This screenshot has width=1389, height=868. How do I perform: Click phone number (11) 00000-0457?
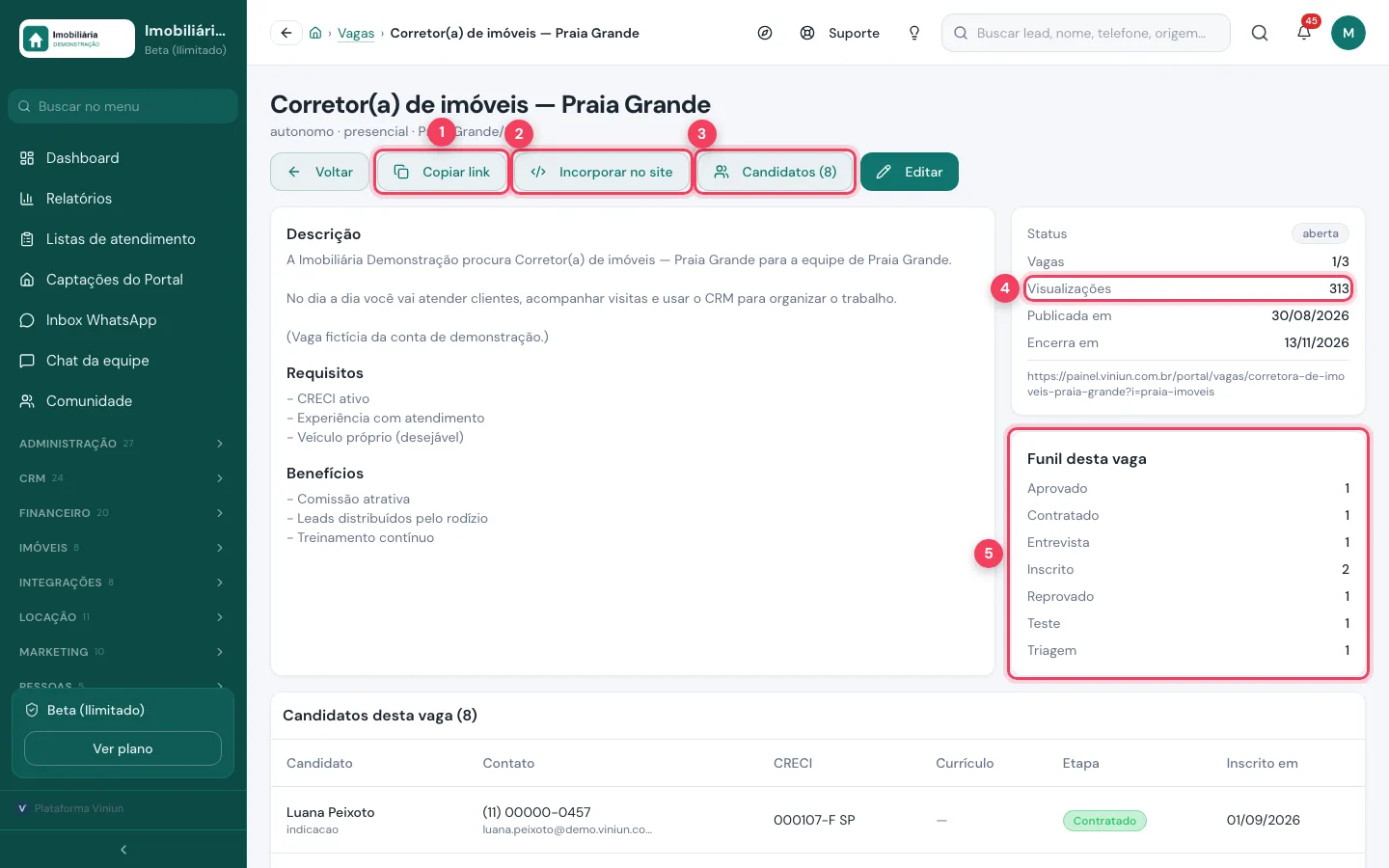click(x=536, y=812)
